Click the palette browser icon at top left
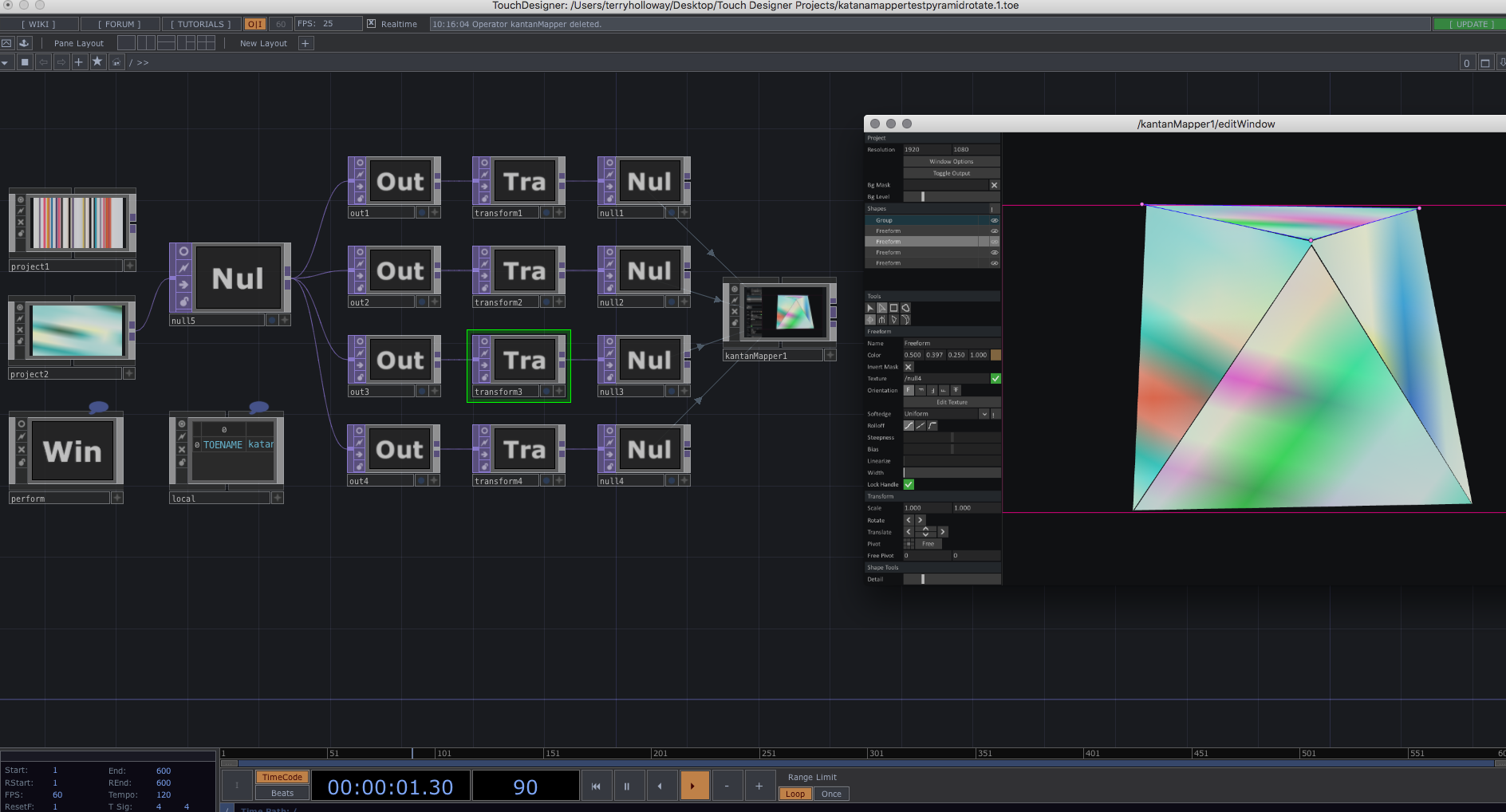This screenshot has height=812, width=1506. 24,43
